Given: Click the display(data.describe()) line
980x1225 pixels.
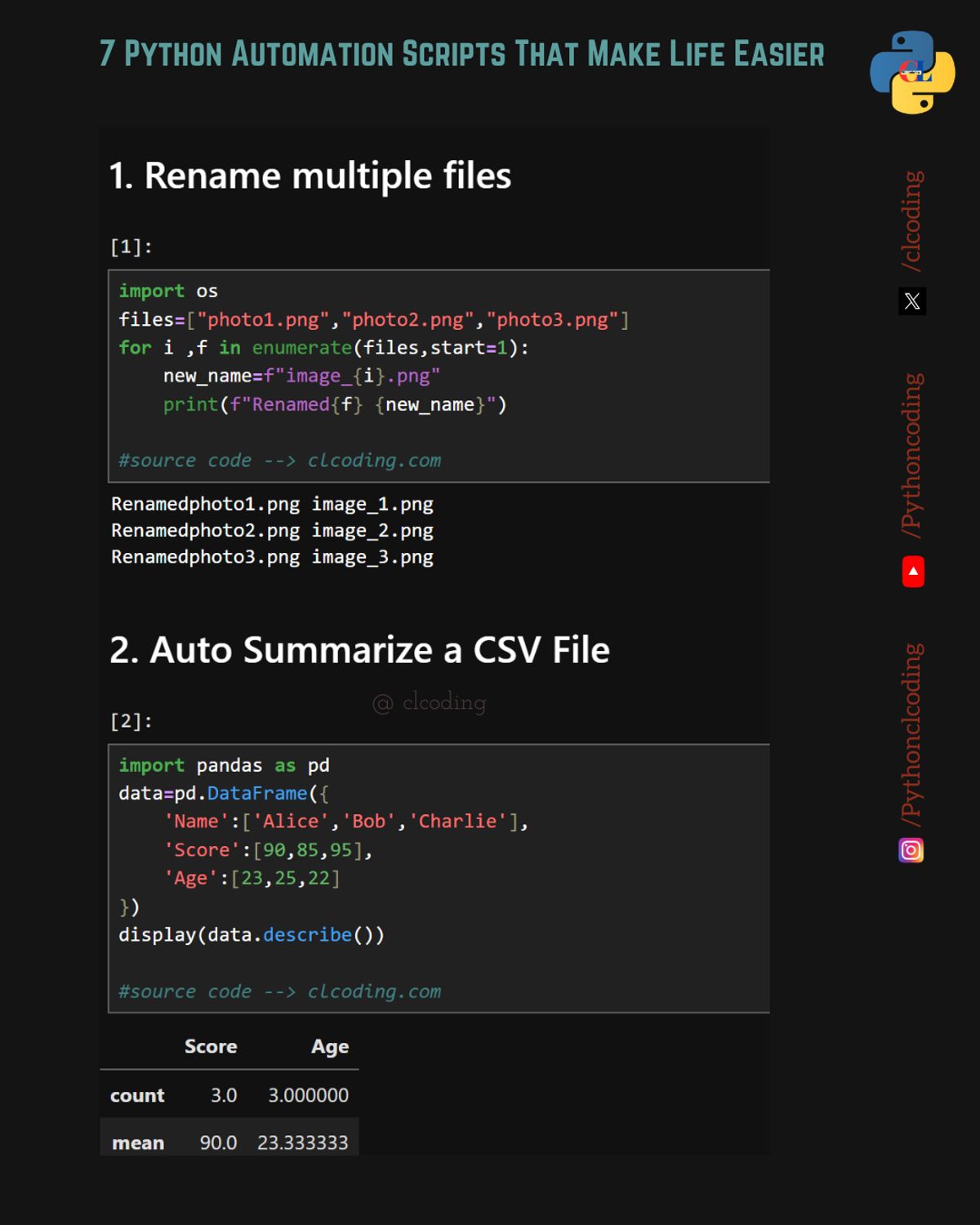Looking at the screenshot, I should pos(252,935).
